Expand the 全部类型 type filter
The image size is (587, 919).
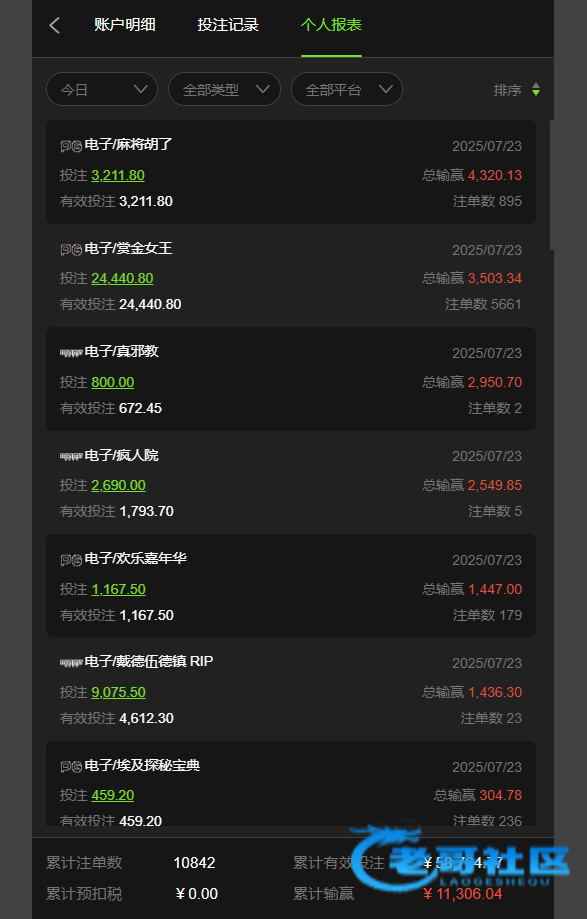tap(224, 89)
